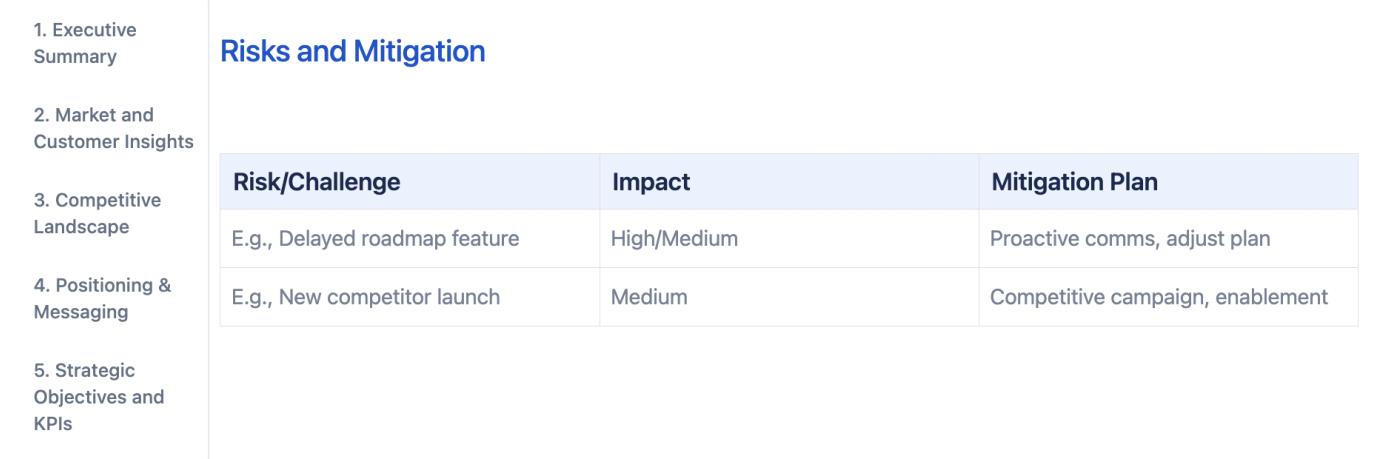Image resolution: width=1400 pixels, height=459 pixels.
Task: Click the sidebar divider line
Action: 209,230
